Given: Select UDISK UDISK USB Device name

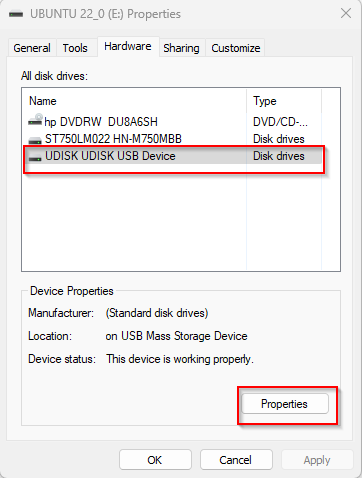Looking at the screenshot, I should point(110,156).
